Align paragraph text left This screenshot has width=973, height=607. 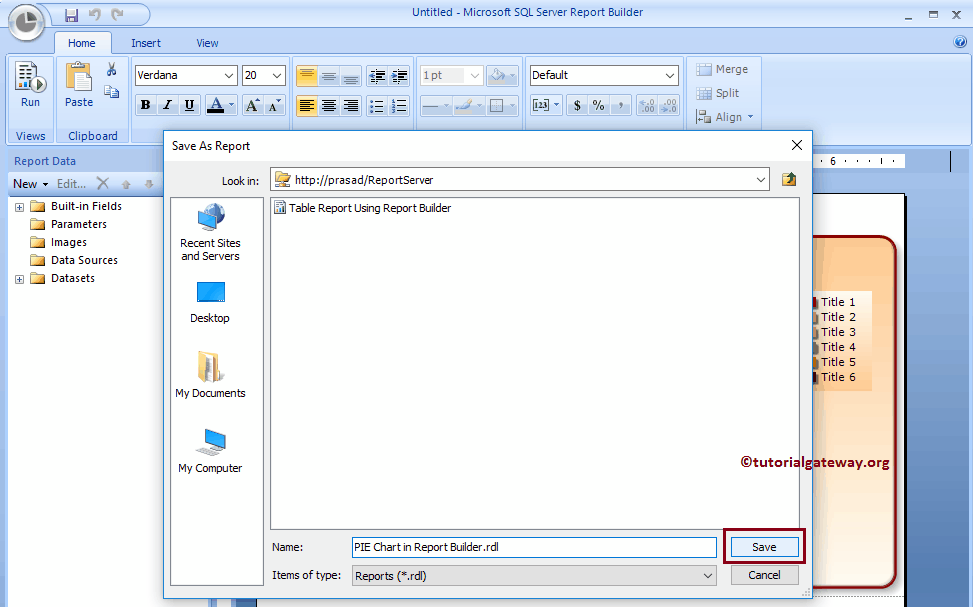tap(307, 106)
